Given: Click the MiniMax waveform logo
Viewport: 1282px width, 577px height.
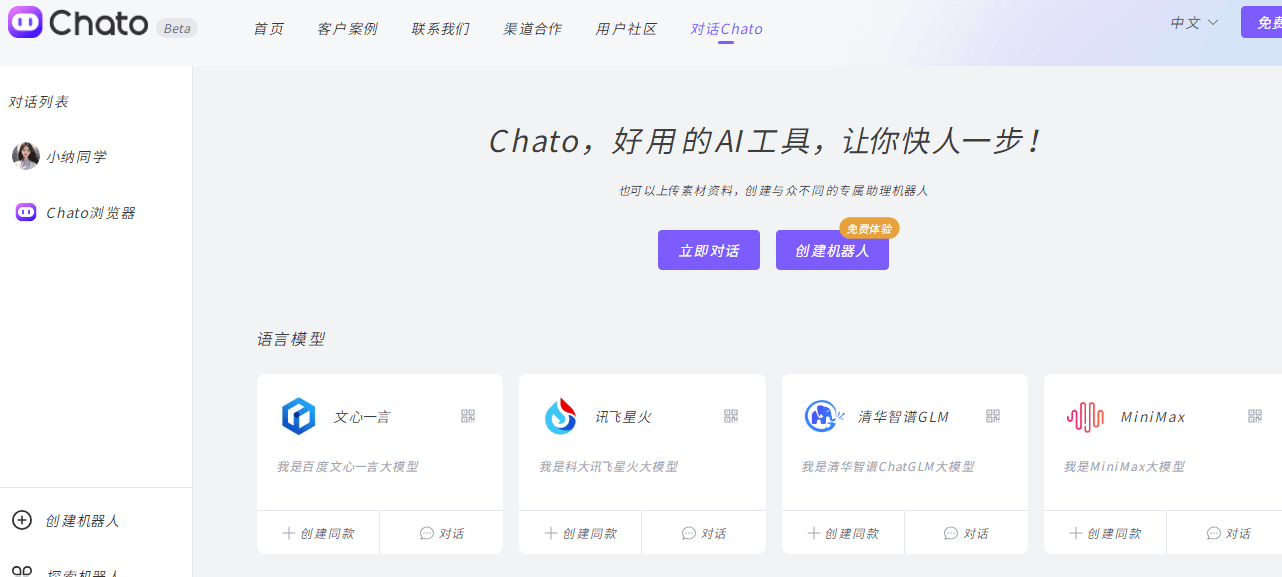Looking at the screenshot, I should point(1085,415).
